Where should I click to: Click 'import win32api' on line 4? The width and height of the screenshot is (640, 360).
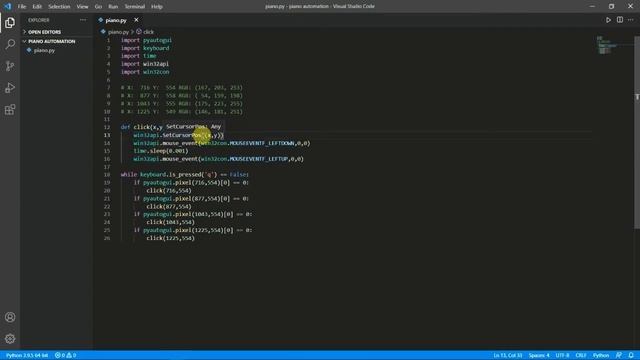[x=145, y=64]
